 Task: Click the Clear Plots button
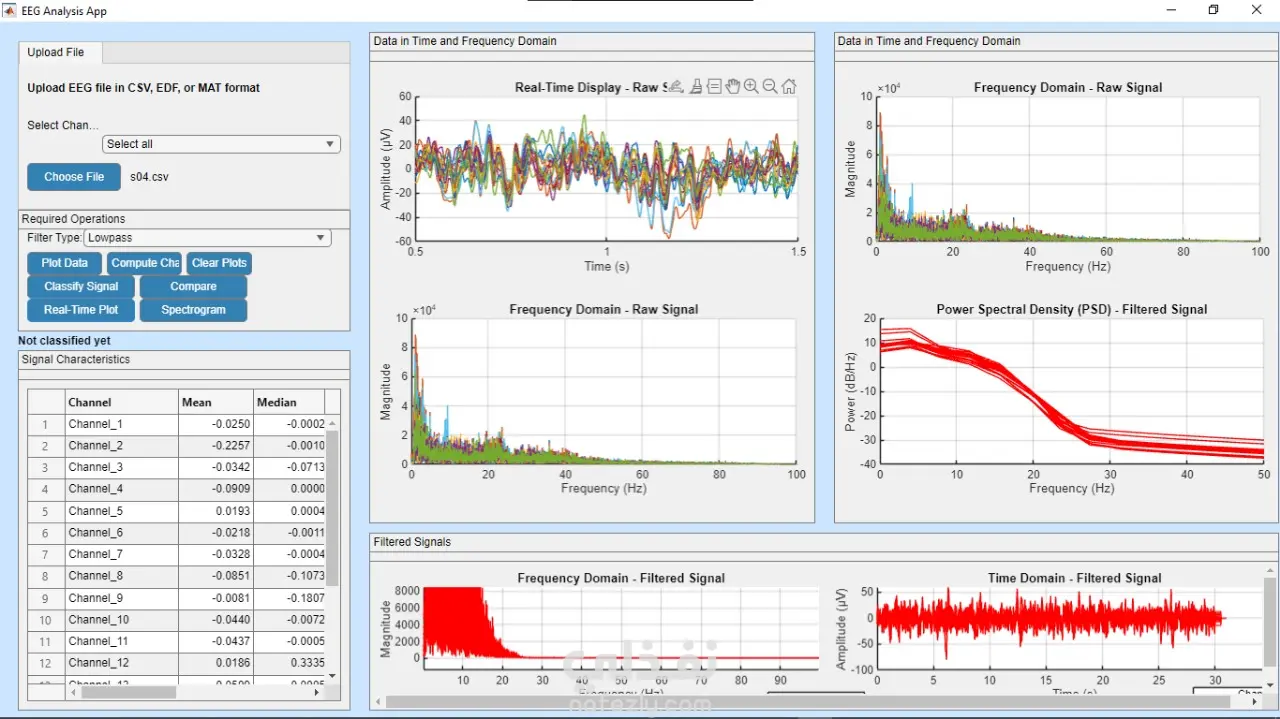pyautogui.click(x=220, y=263)
